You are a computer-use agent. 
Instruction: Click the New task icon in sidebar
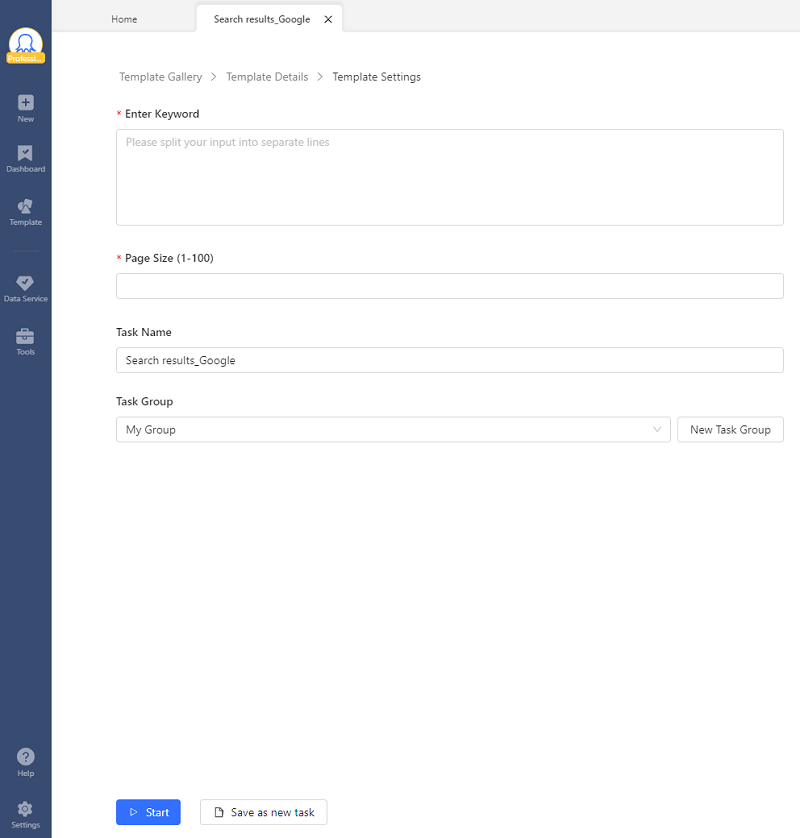click(x=26, y=108)
